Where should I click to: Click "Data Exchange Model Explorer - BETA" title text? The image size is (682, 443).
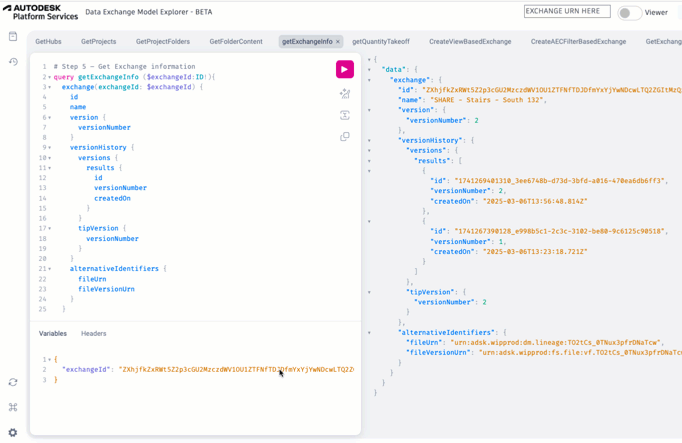click(x=149, y=12)
